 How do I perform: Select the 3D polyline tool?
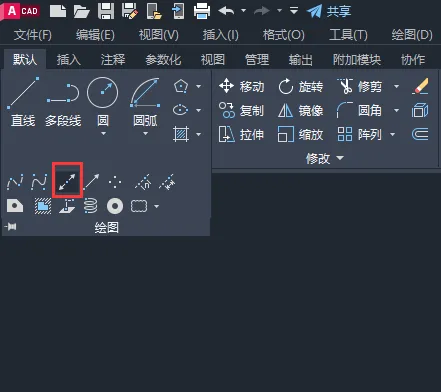click(67, 206)
